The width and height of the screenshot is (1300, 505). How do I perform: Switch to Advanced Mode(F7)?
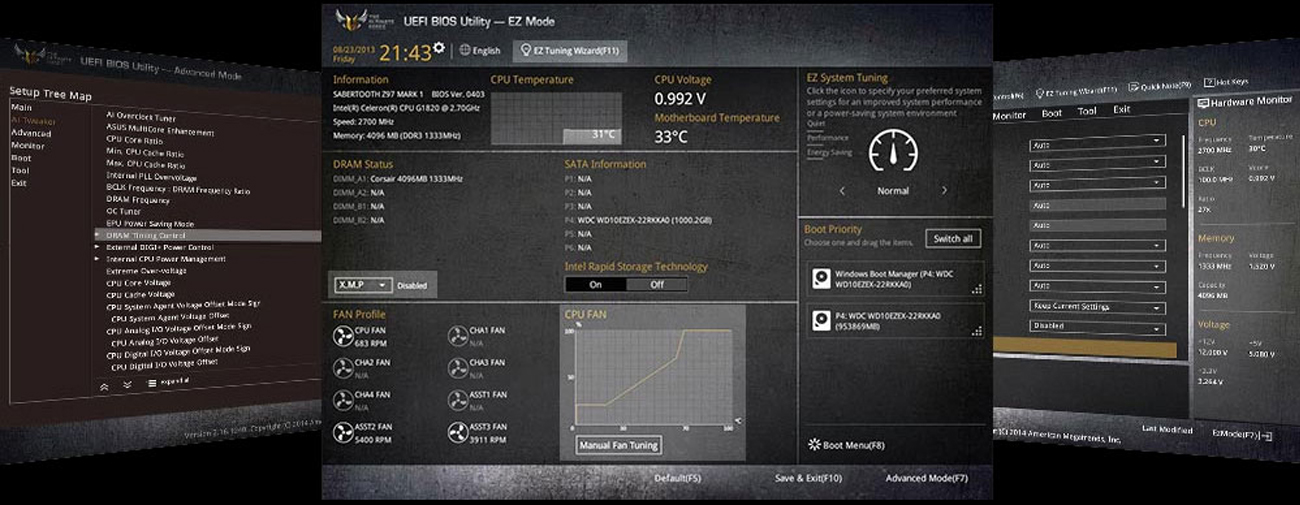(x=927, y=478)
